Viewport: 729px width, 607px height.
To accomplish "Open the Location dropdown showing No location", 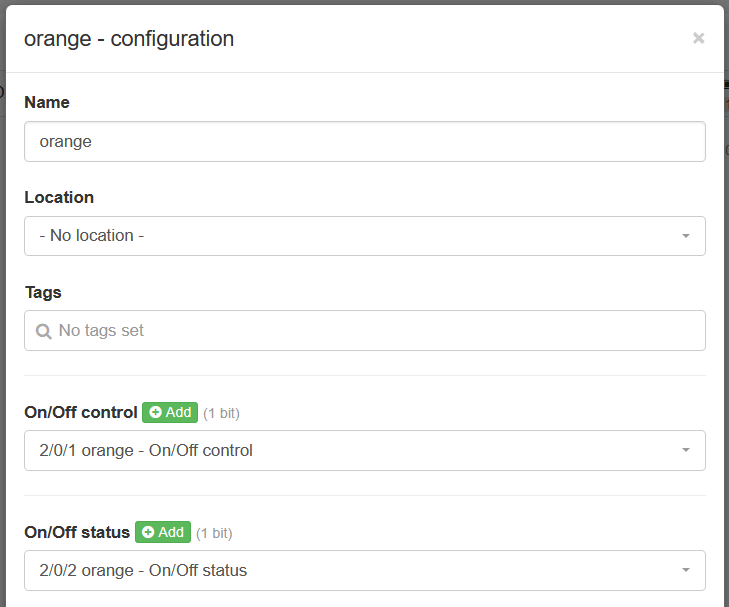I will coord(364,236).
